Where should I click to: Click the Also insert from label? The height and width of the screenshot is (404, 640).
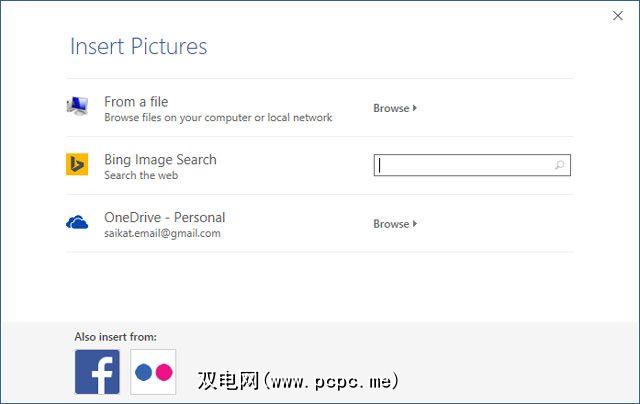(116, 337)
